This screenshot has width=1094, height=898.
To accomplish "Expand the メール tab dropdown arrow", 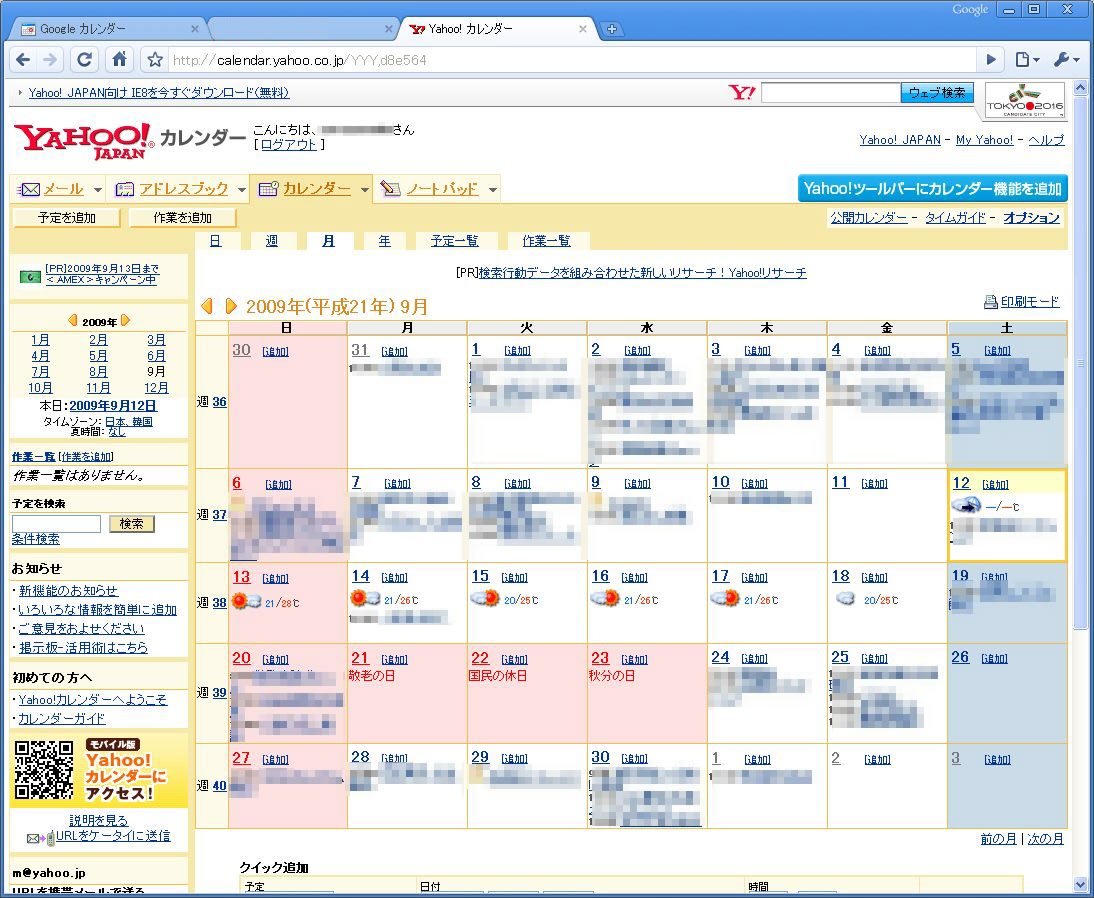I will (98, 190).
